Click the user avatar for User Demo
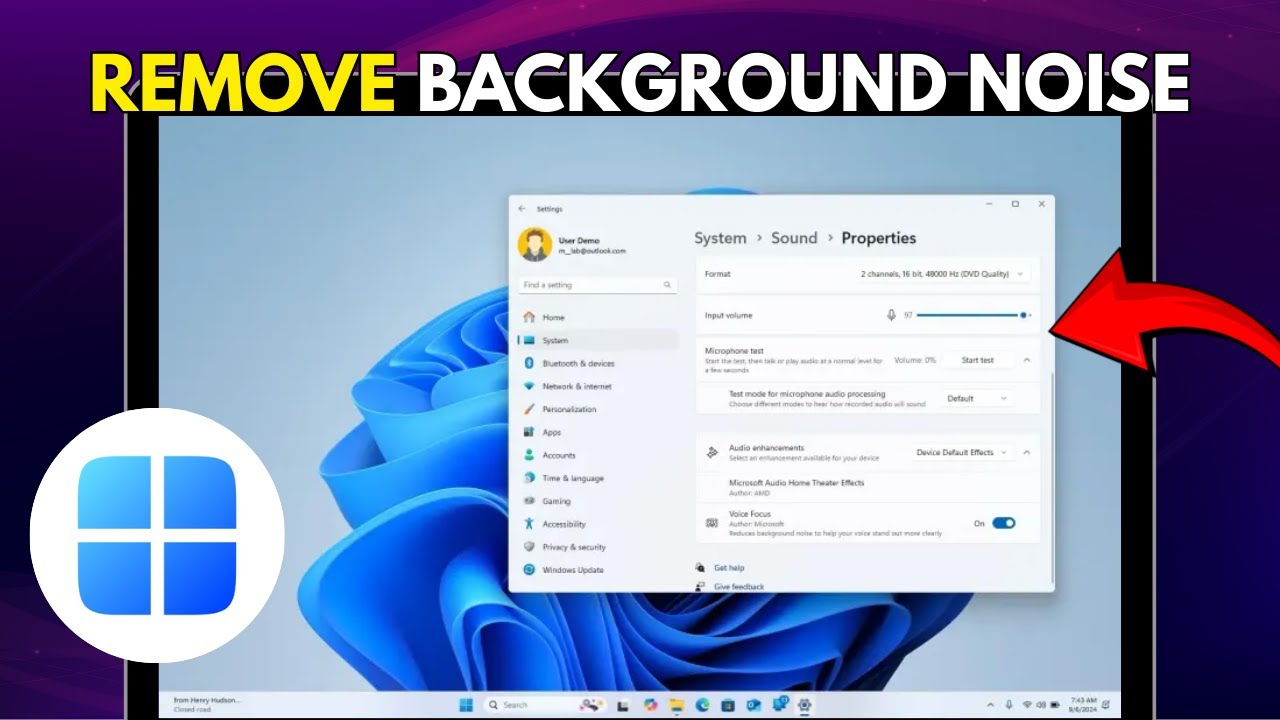The width and height of the screenshot is (1280, 720). tap(535, 245)
